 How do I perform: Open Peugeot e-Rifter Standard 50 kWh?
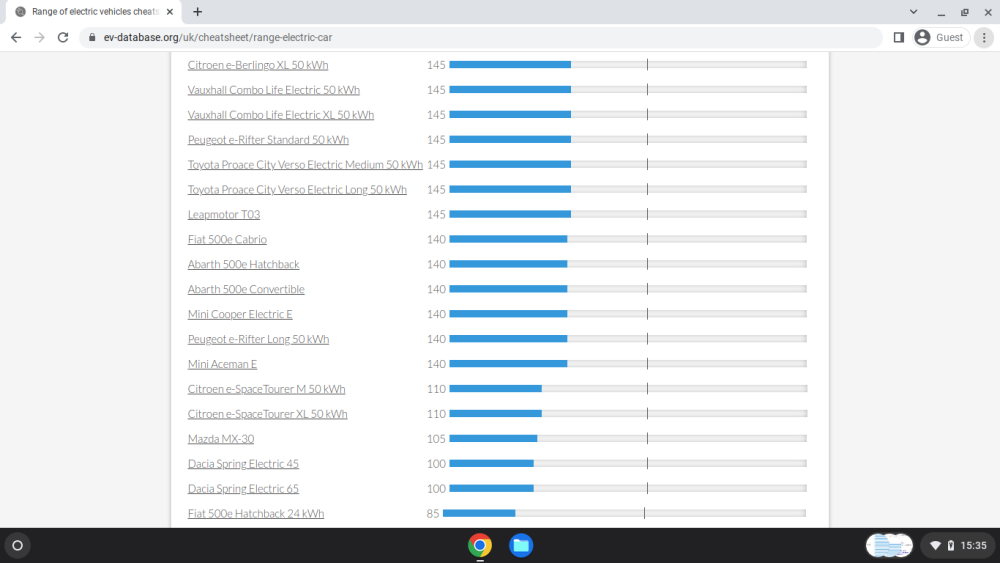(x=268, y=140)
